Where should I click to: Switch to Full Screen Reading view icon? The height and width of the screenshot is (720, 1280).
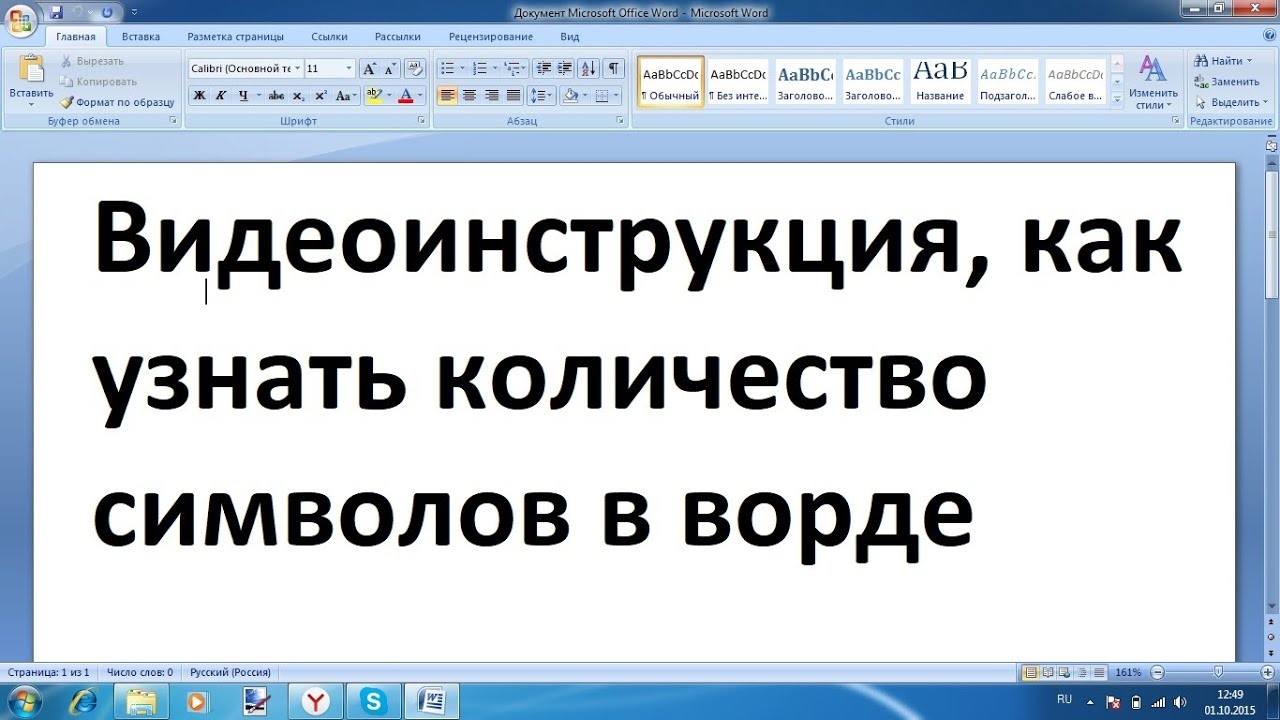[x=1048, y=672]
